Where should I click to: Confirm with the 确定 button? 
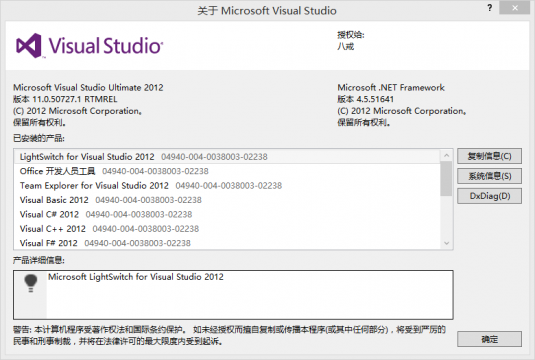point(489,339)
